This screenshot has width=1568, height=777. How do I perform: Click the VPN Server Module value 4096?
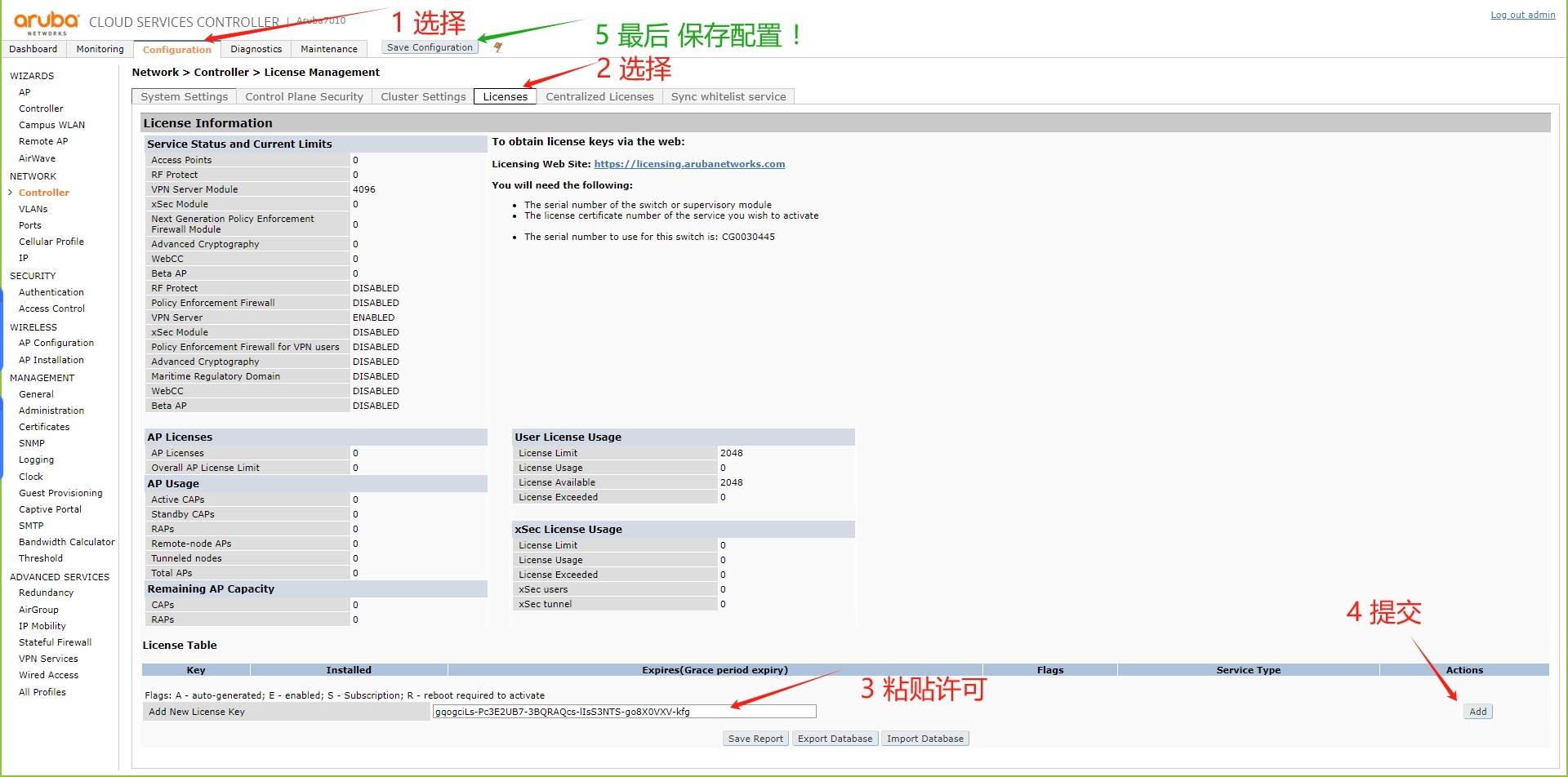click(x=364, y=189)
